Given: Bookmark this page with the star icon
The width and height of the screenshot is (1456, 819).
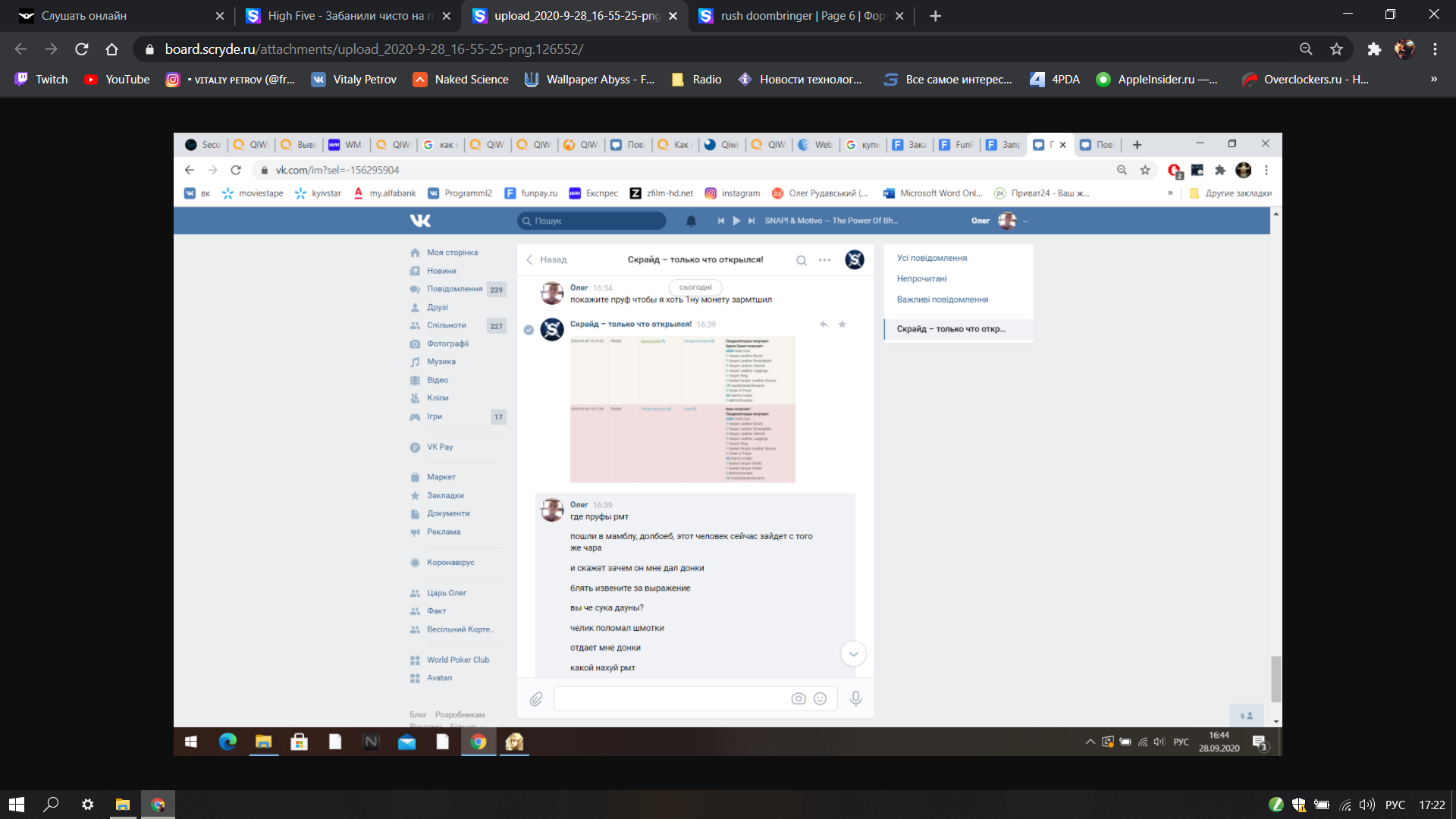Looking at the screenshot, I should tap(1336, 49).
